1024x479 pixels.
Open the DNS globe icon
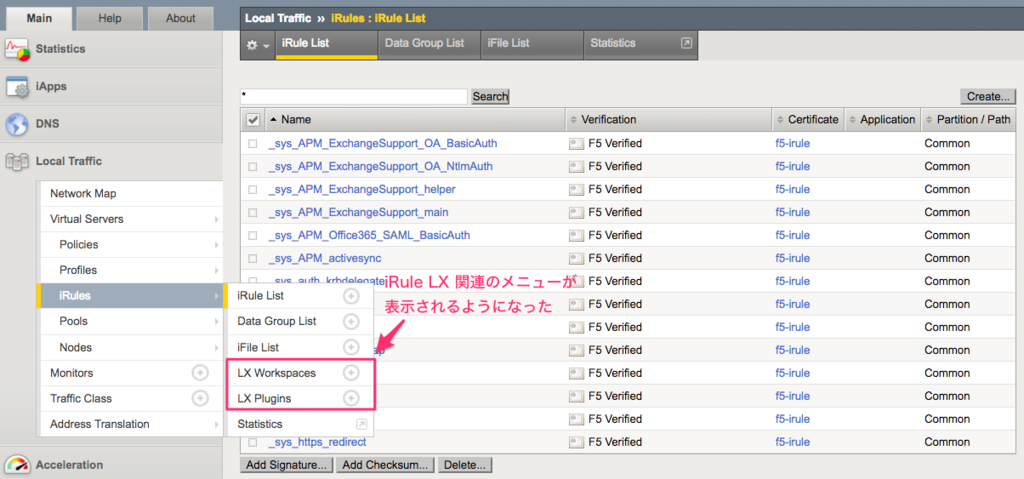[x=17, y=124]
